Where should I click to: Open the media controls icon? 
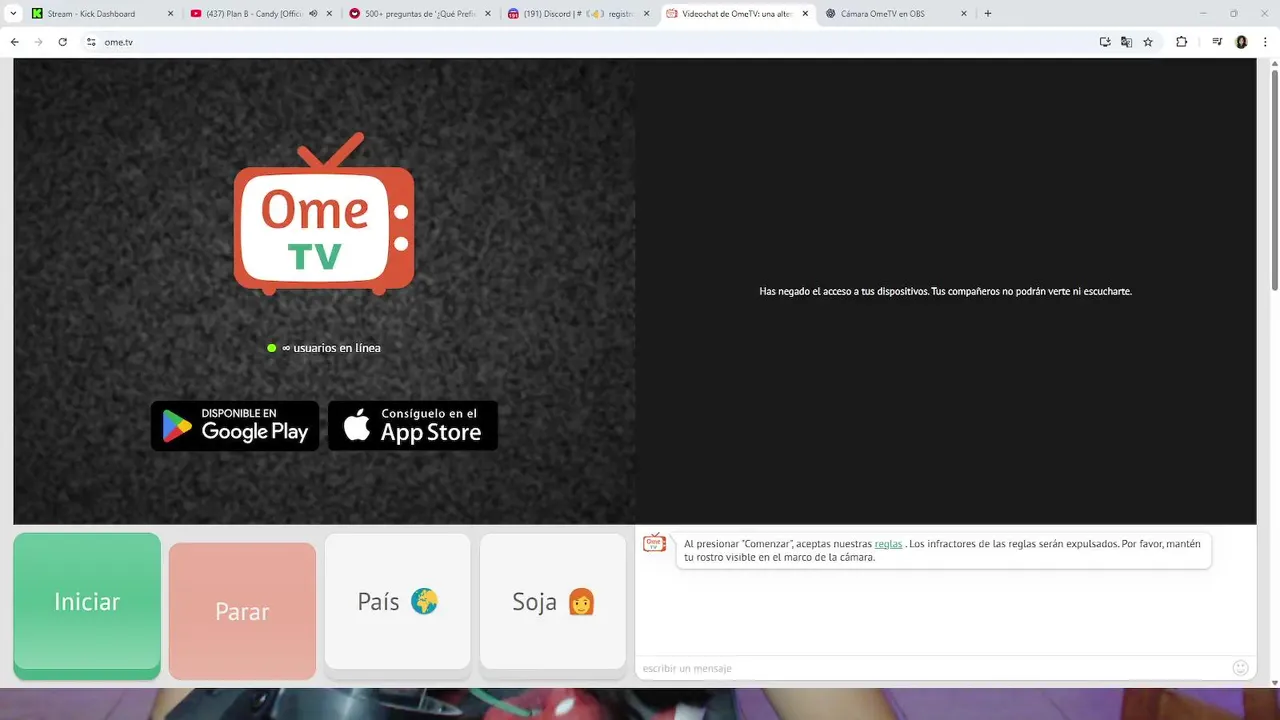[x=1217, y=42]
